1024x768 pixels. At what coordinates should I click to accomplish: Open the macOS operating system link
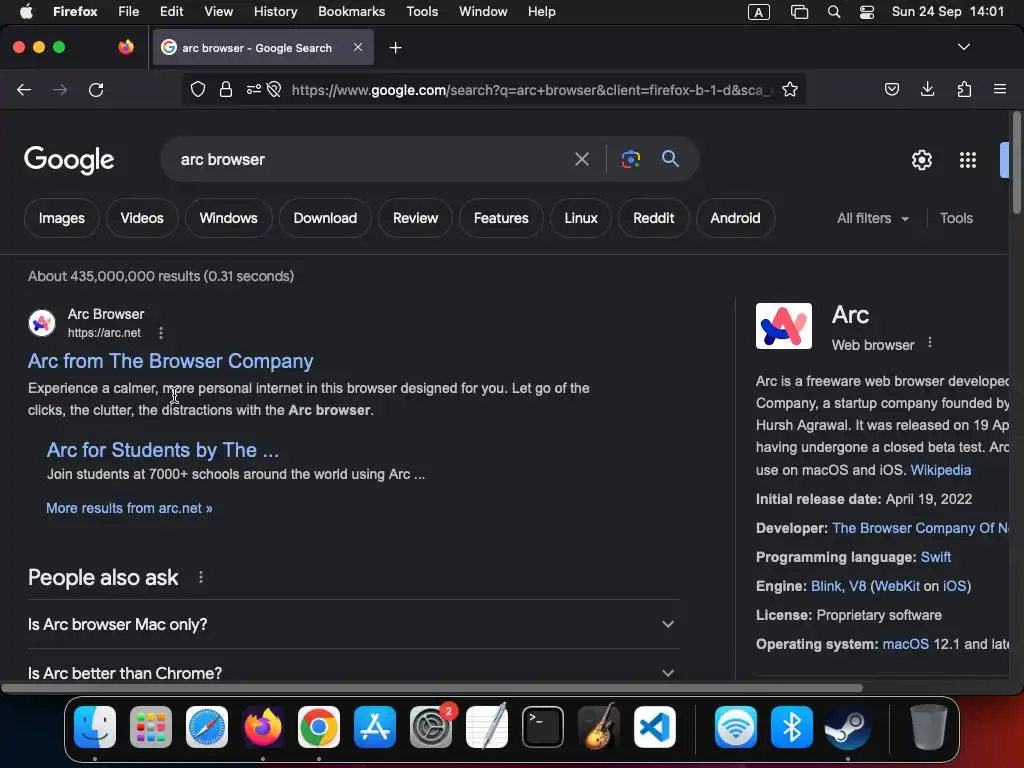pos(905,644)
